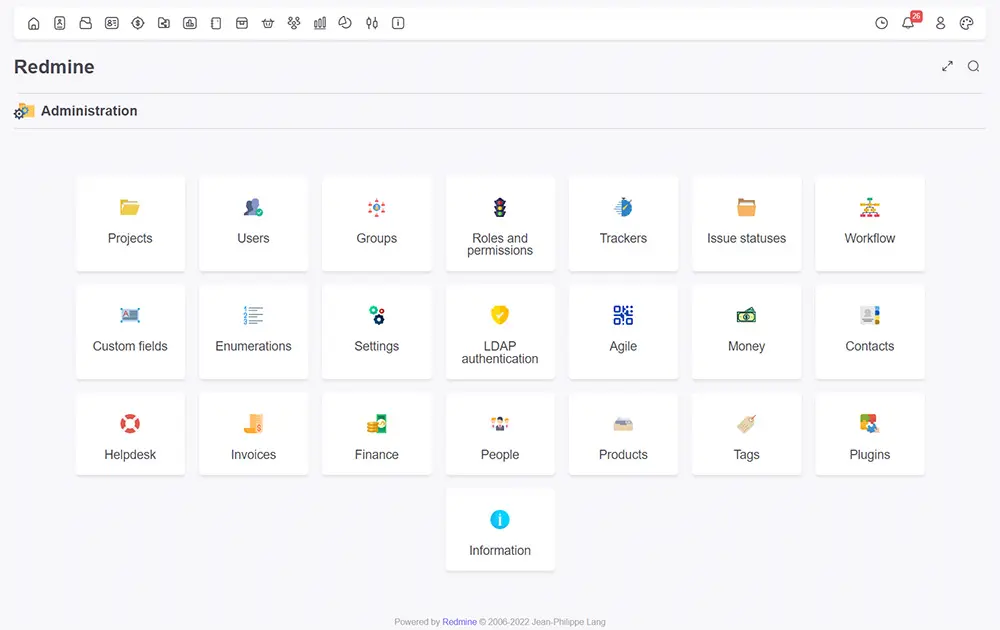Viewport: 1000px width, 630px height.
Task: Open the person badge icon in top toolbar
Action: (x=59, y=24)
